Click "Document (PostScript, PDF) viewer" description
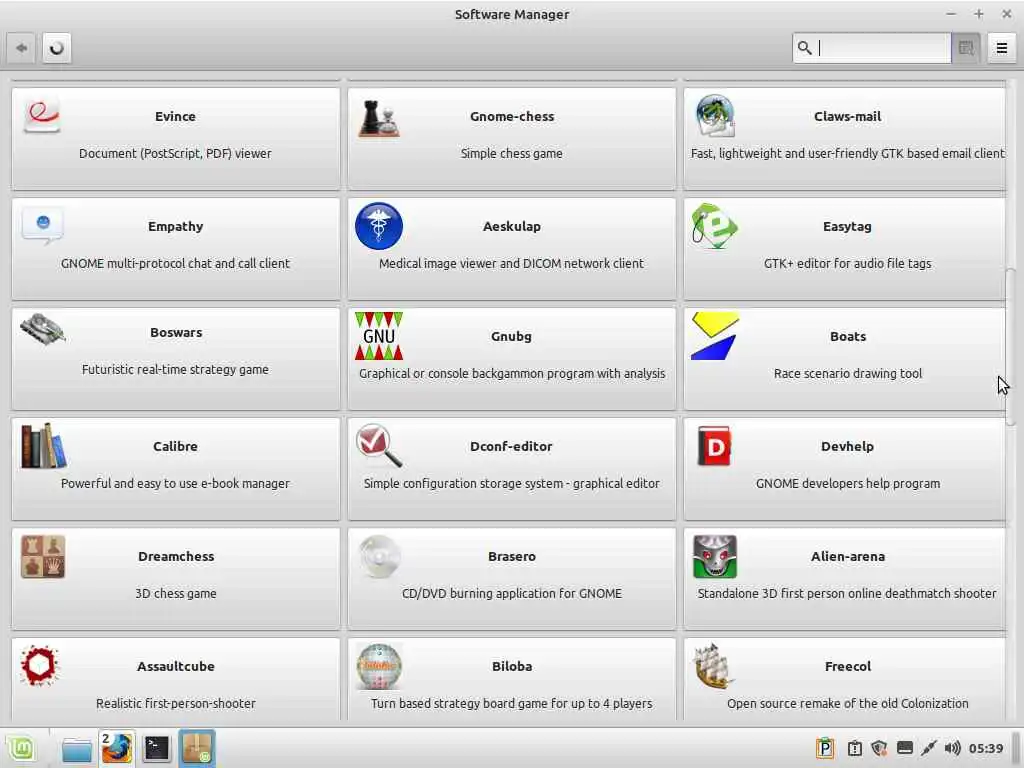This screenshot has height=768, width=1024. [x=175, y=153]
